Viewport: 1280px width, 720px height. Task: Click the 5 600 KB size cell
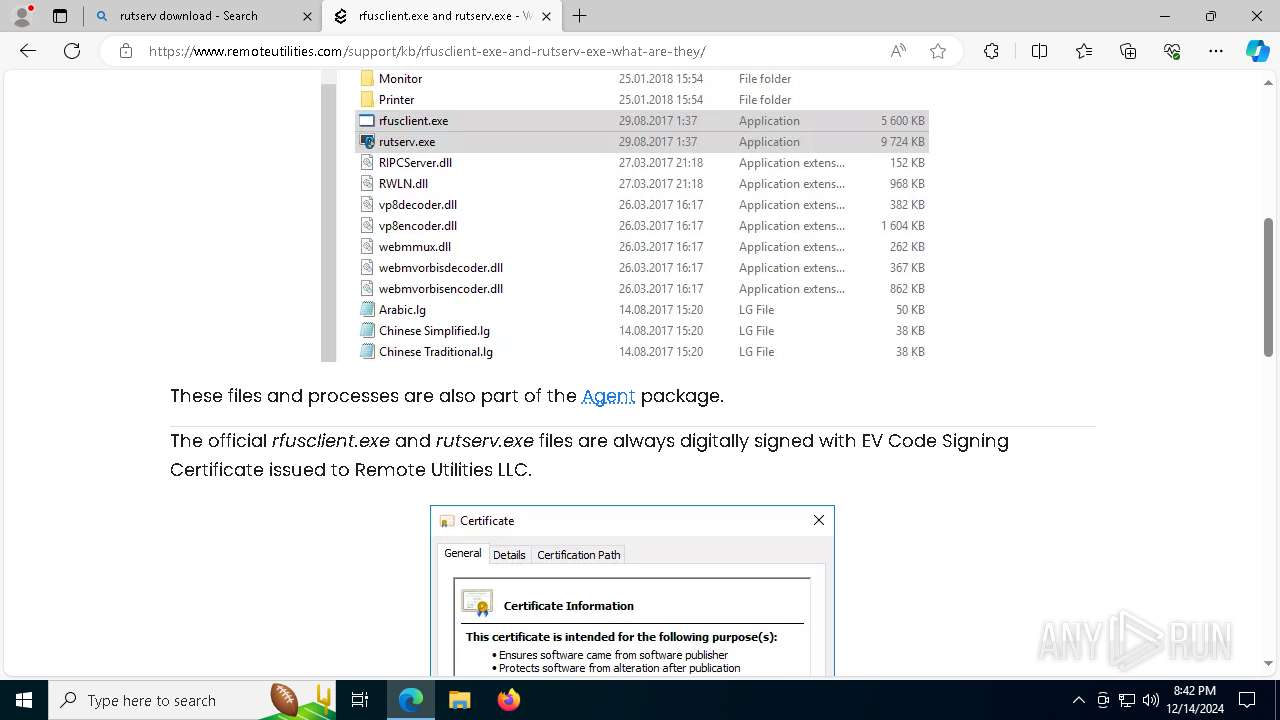pyautogui.click(x=903, y=120)
